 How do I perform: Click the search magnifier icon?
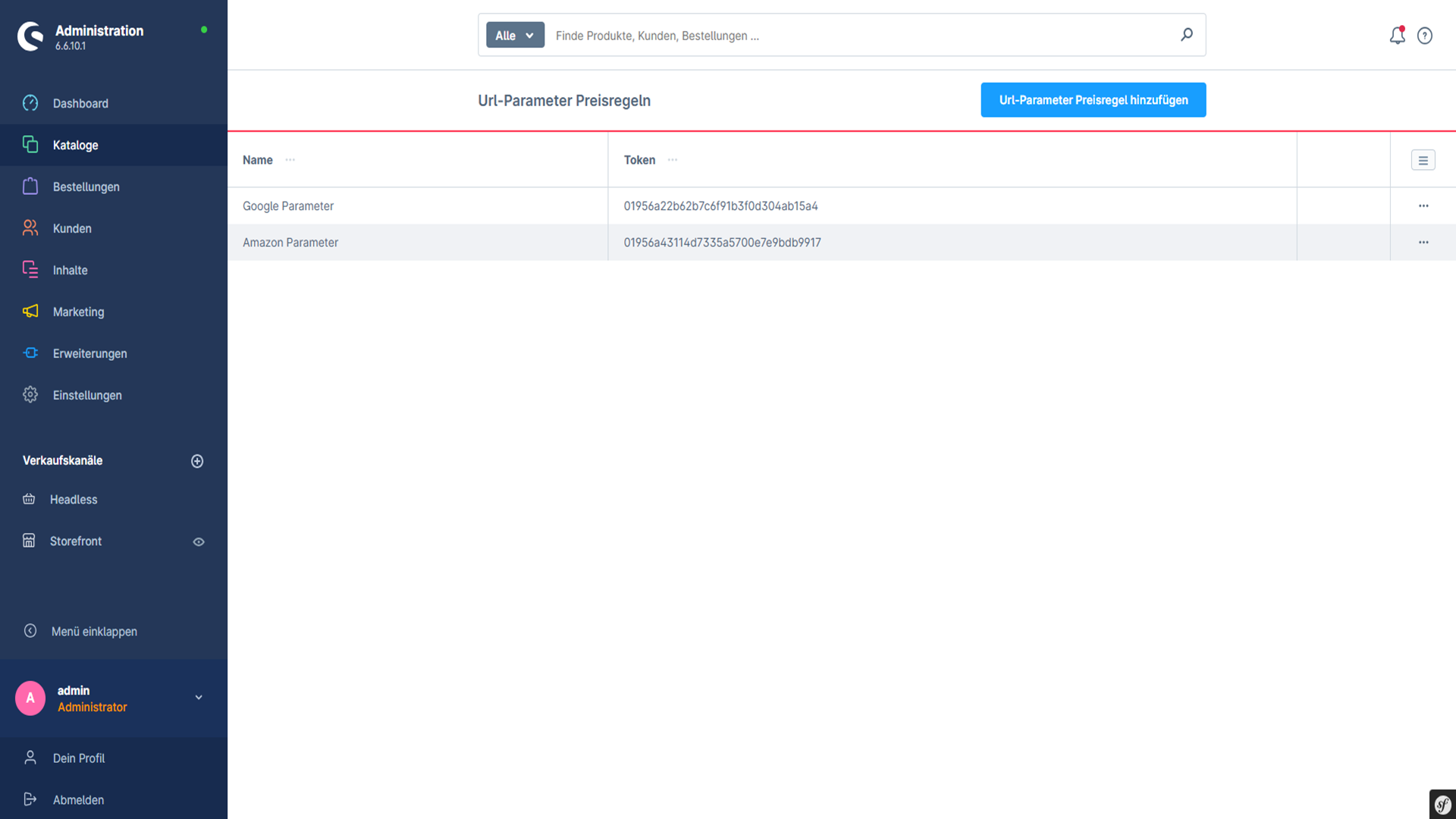click(x=1187, y=35)
